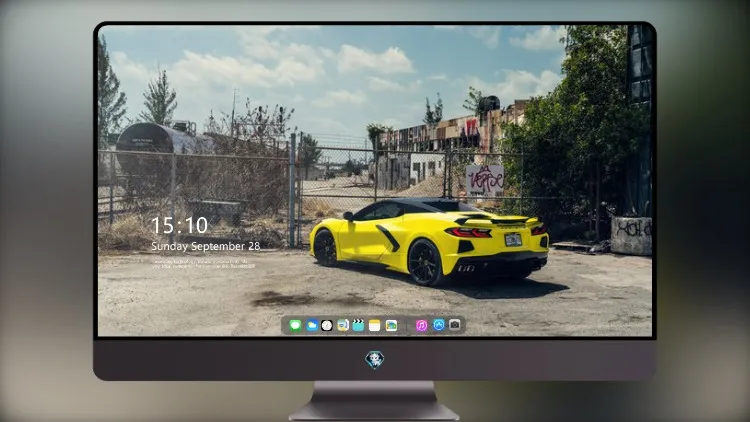This screenshot has height=422, width=750.
Task: Open the pink iTunes Music app
Action: [421, 325]
